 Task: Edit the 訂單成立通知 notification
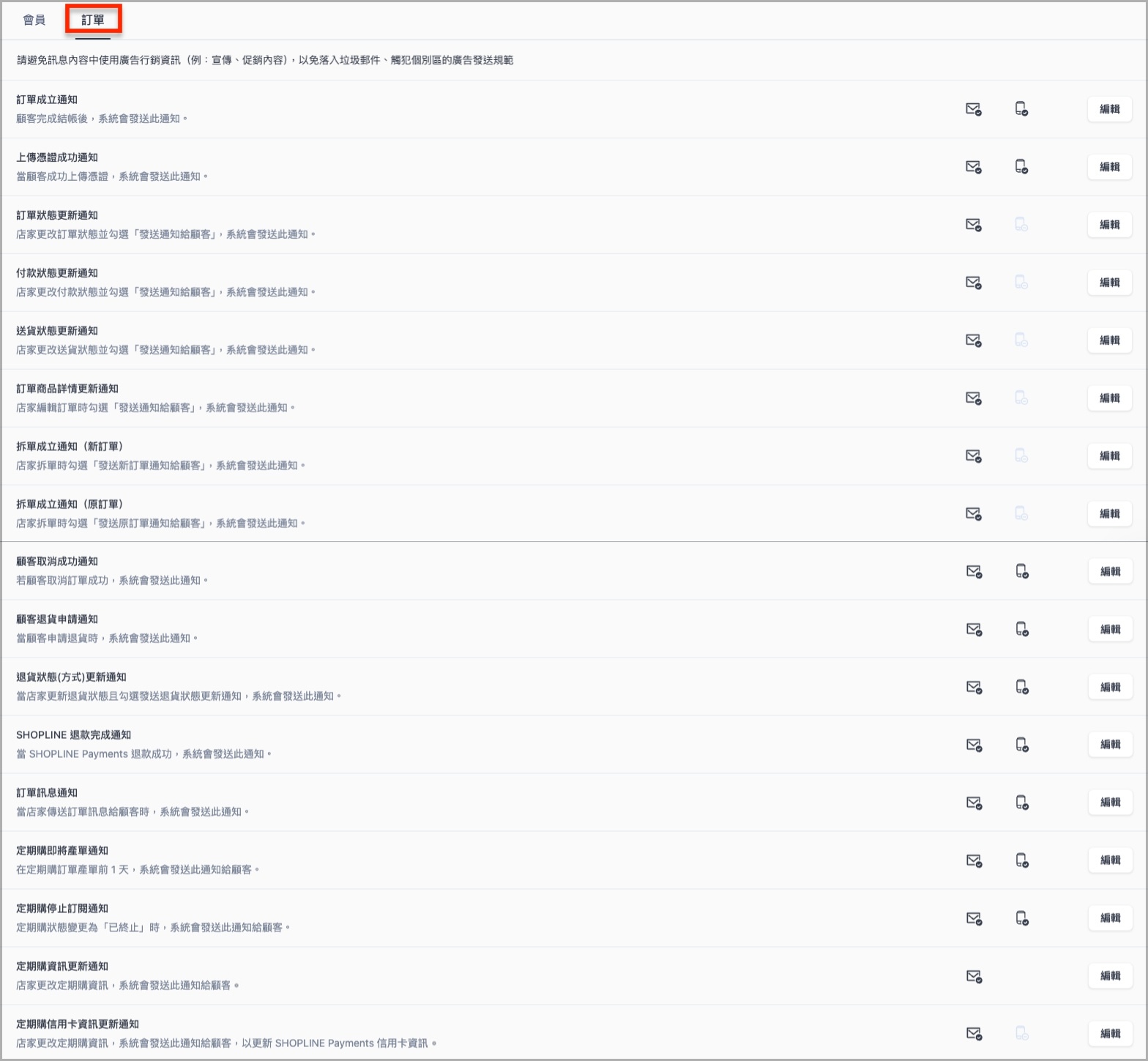1110,109
